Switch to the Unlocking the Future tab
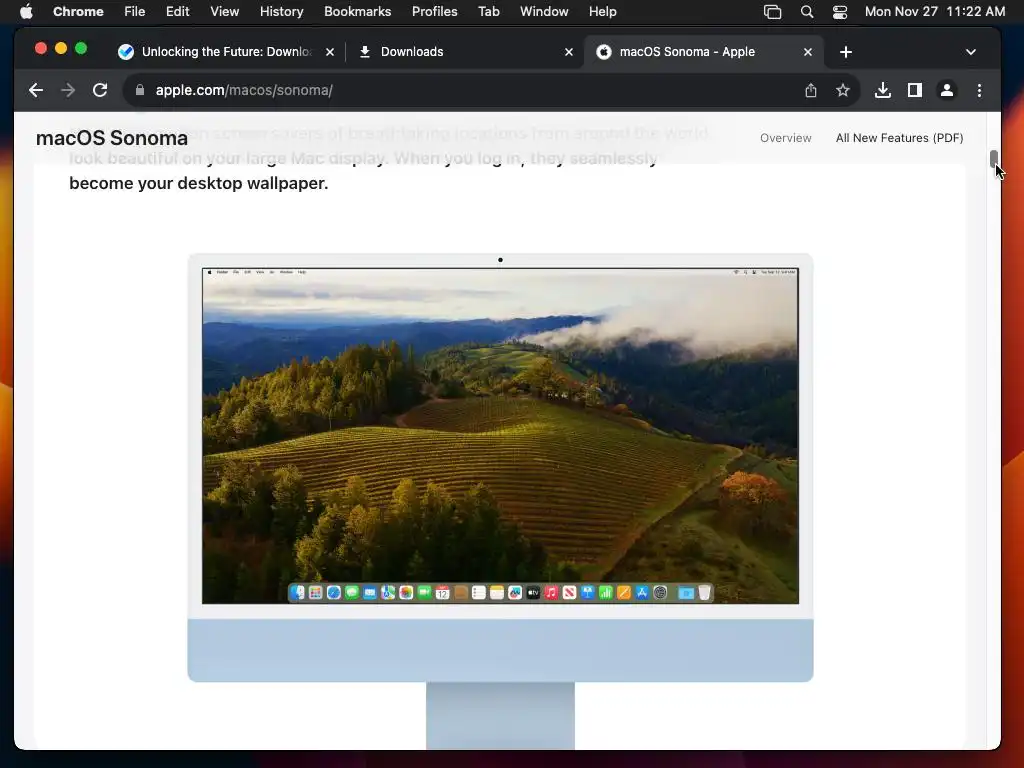Image resolution: width=1024 pixels, height=768 pixels. 225,52
